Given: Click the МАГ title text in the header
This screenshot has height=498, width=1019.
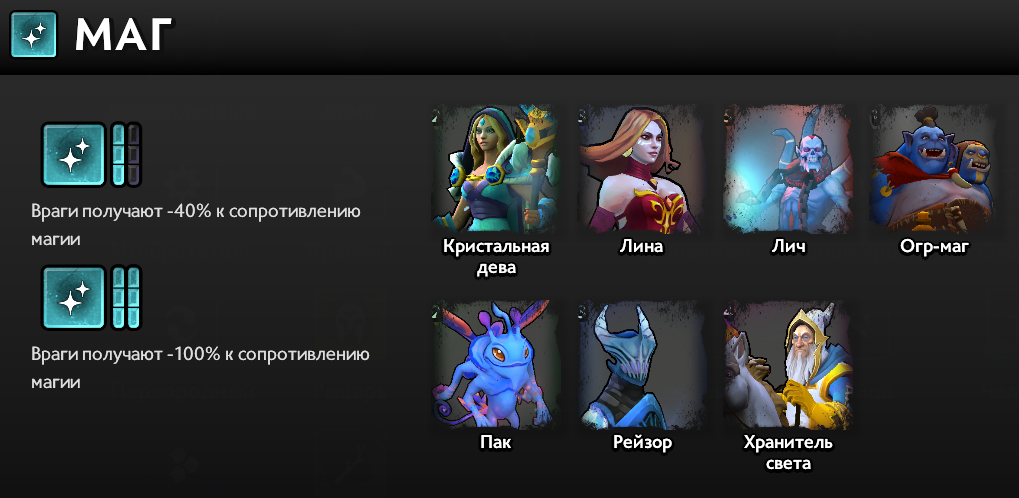Looking at the screenshot, I should 123,35.
